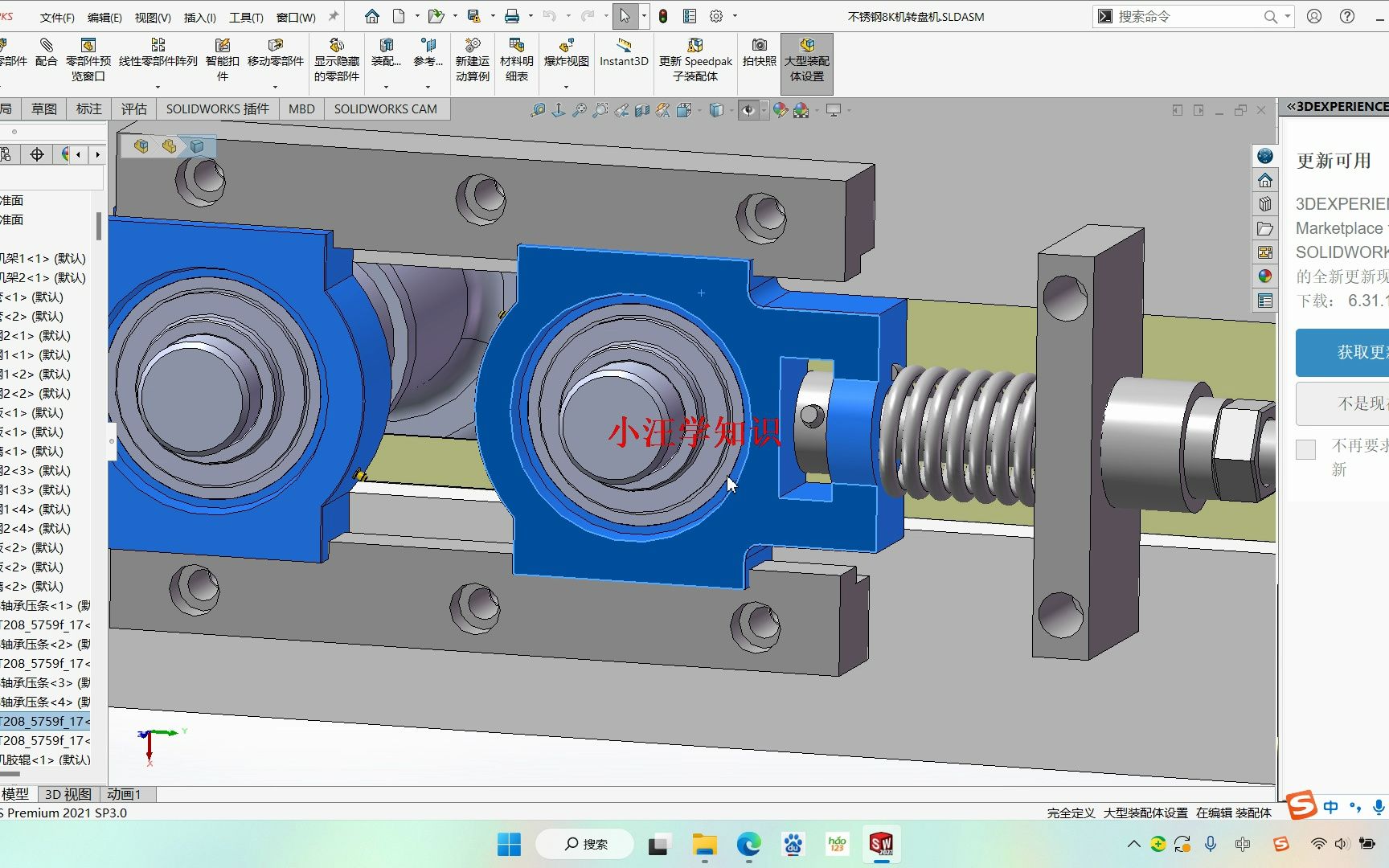
Task: Click 新建运动算例 new motion study tool
Action: (x=473, y=59)
